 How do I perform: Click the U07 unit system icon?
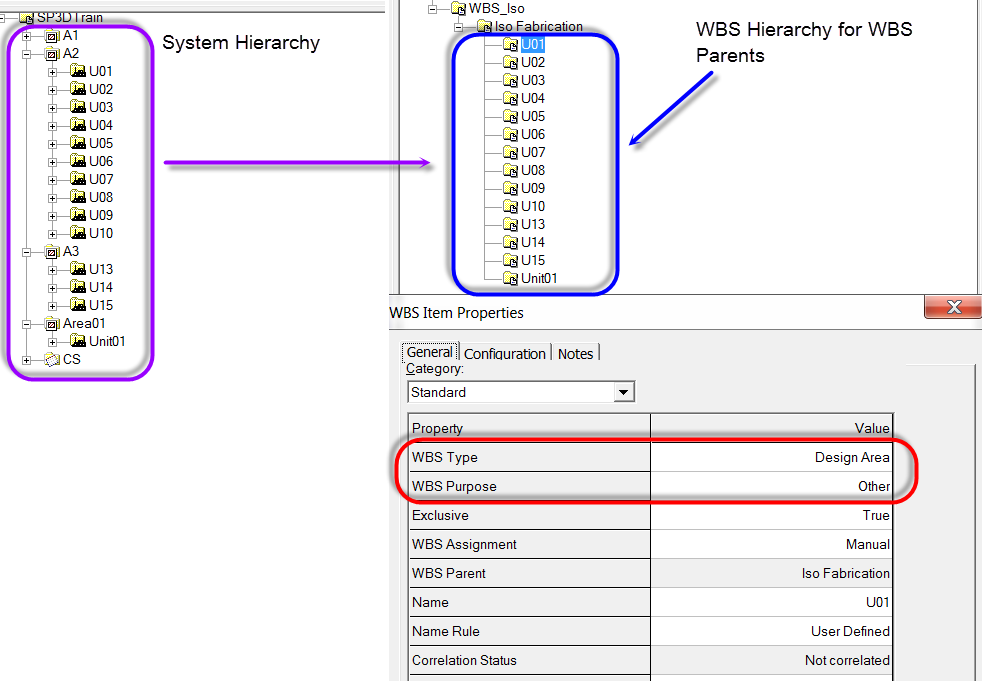pos(78,179)
